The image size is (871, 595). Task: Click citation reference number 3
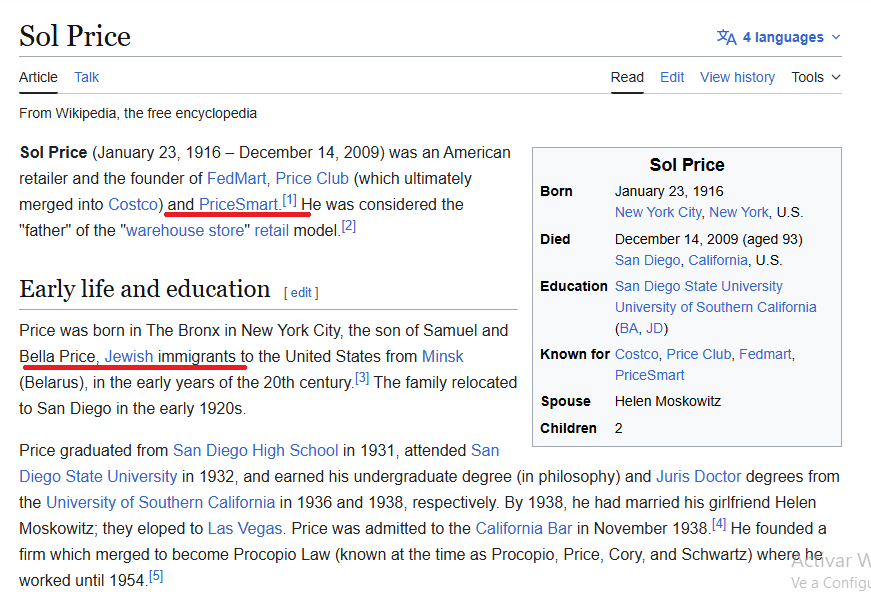click(362, 379)
